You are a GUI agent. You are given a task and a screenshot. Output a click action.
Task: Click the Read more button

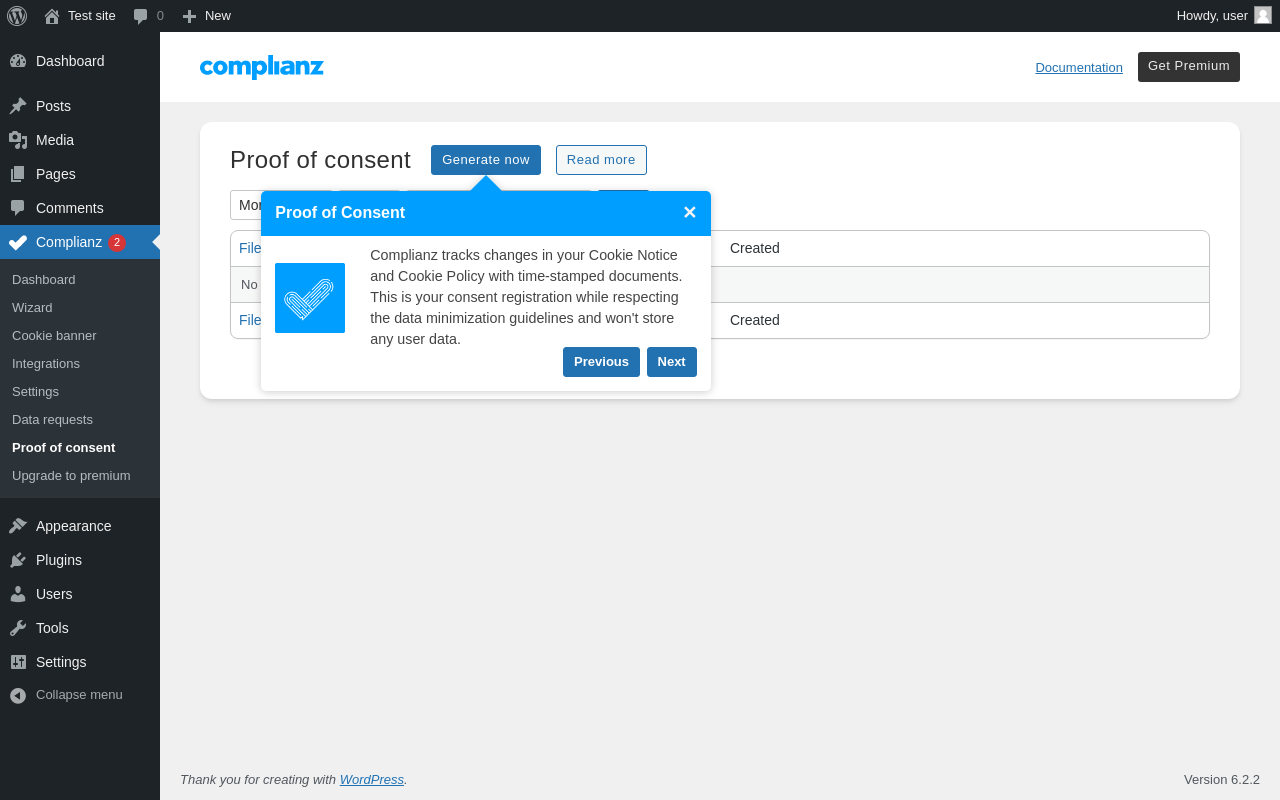tap(601, 160)
